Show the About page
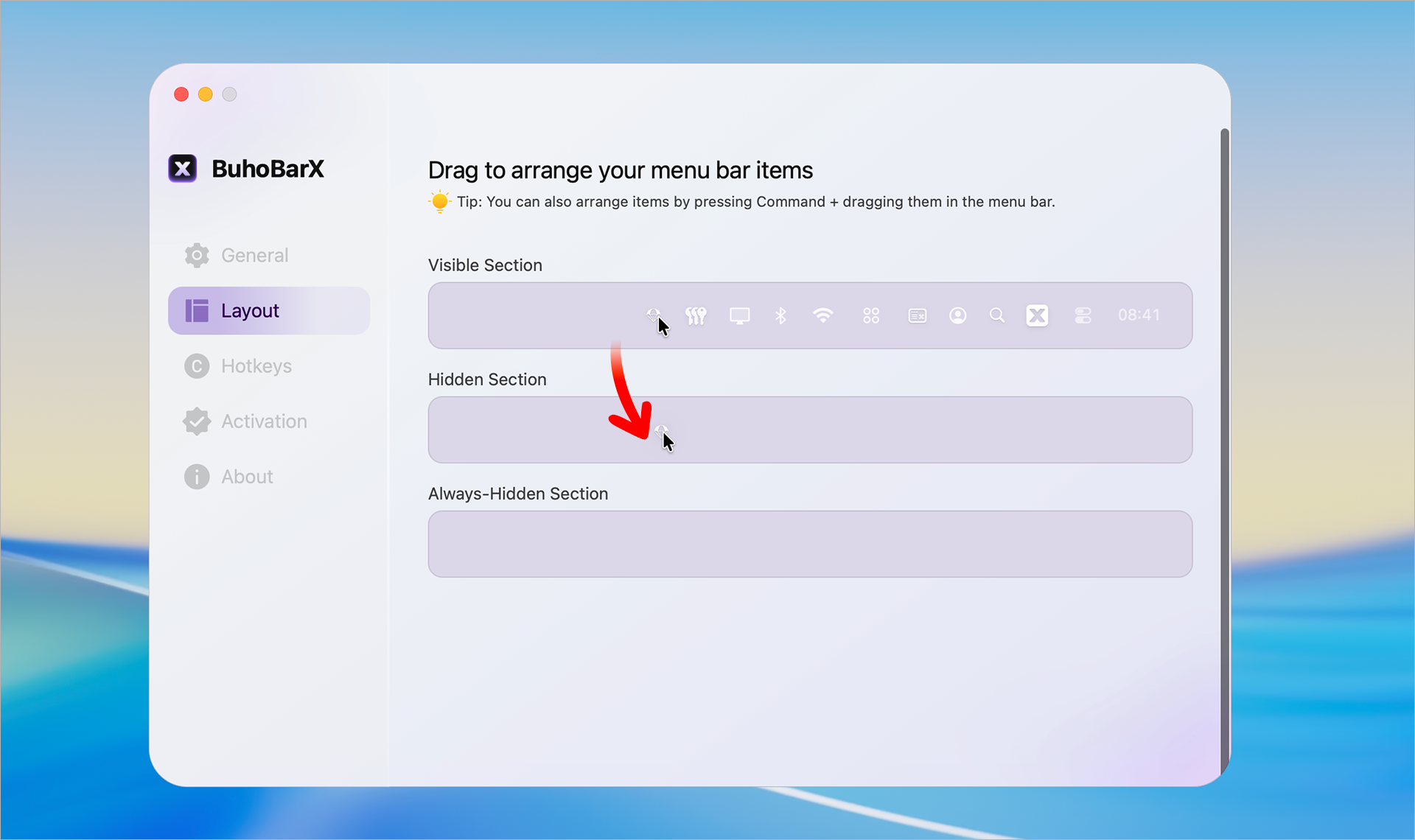The width and height of the screenshot is (1415, 840). (247, 477)
